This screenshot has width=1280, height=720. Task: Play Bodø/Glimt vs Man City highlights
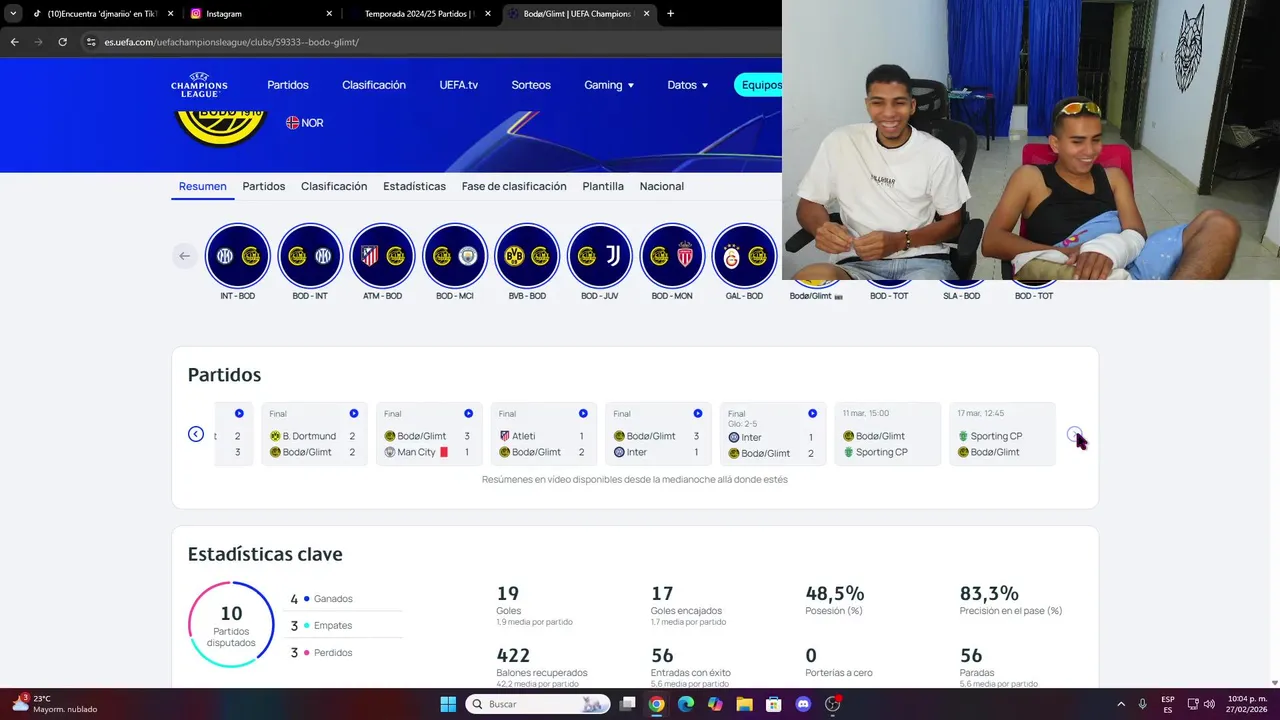[468, 413]
